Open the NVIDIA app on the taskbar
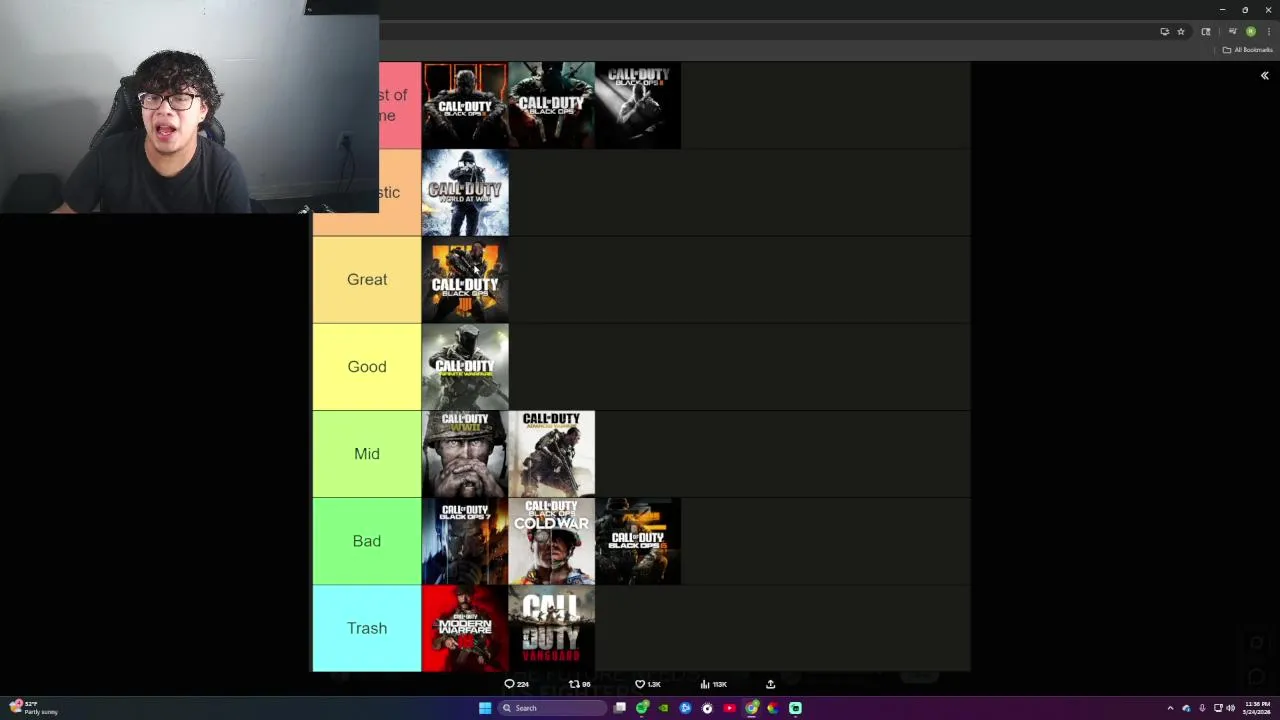The width and height of the screenshot is (1280, 720). click(x=663, y=708)
